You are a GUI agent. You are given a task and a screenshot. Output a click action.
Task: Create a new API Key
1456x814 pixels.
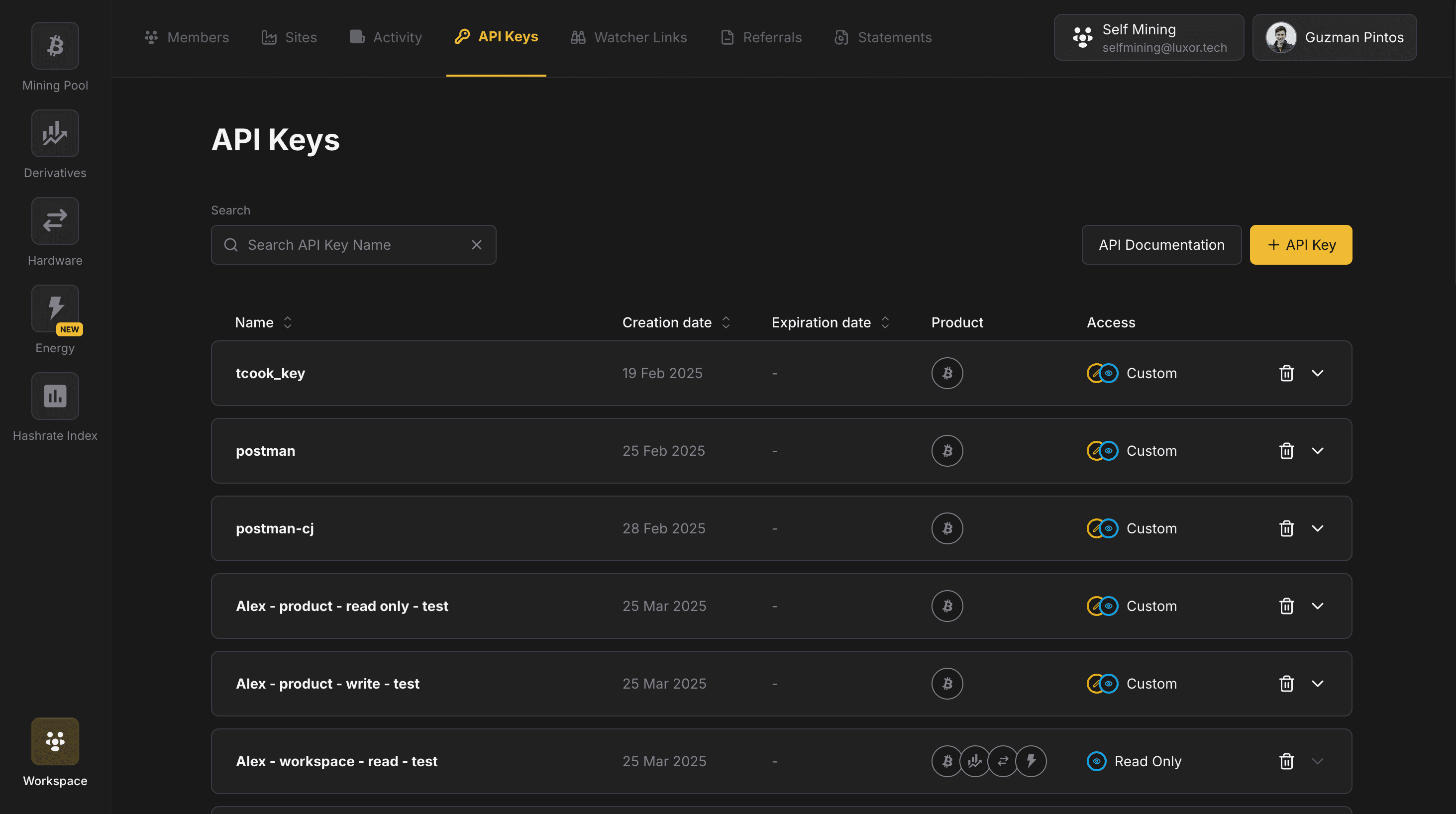tap(1301, 245)
